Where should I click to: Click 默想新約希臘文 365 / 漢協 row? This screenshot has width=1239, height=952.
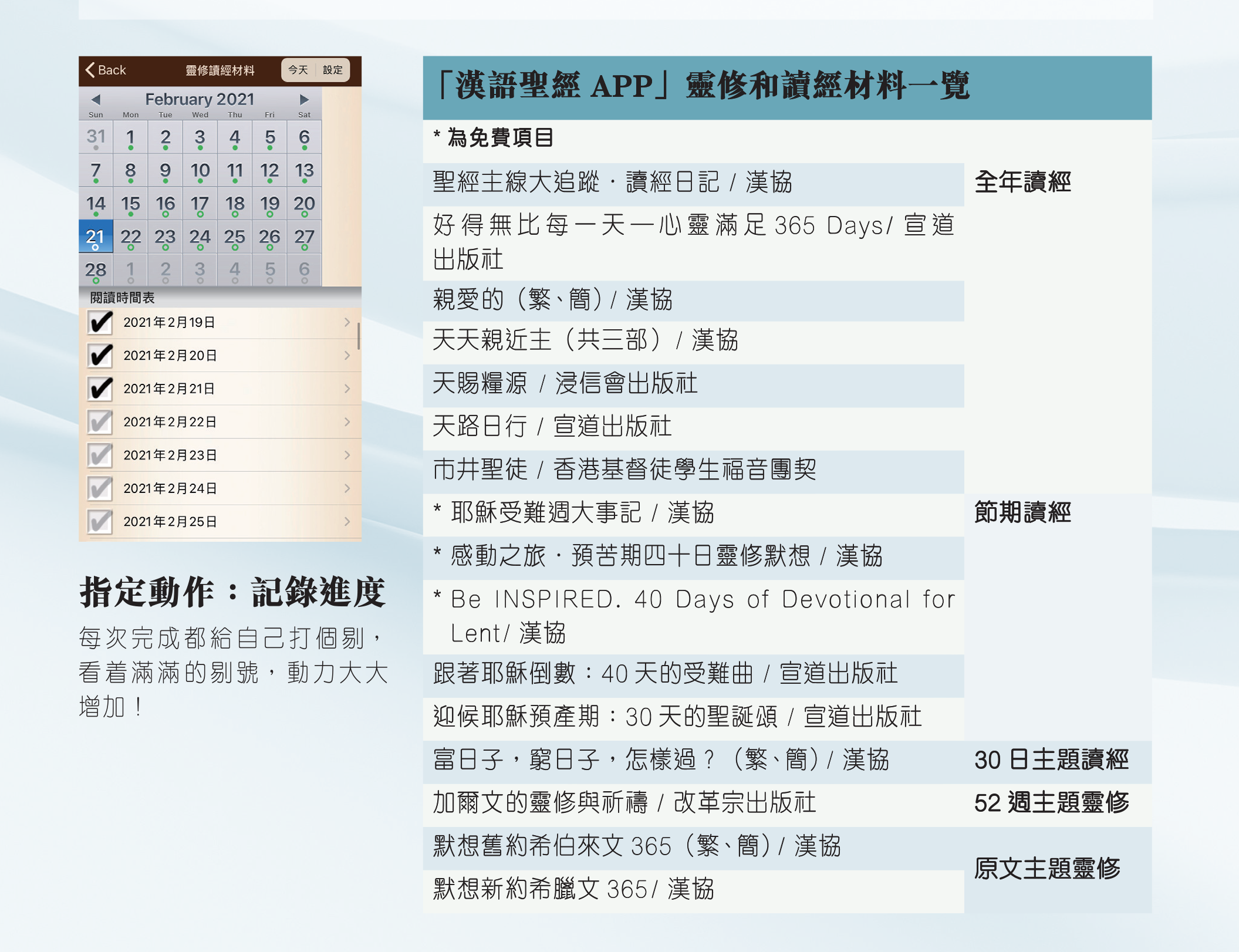pos(693,891)
